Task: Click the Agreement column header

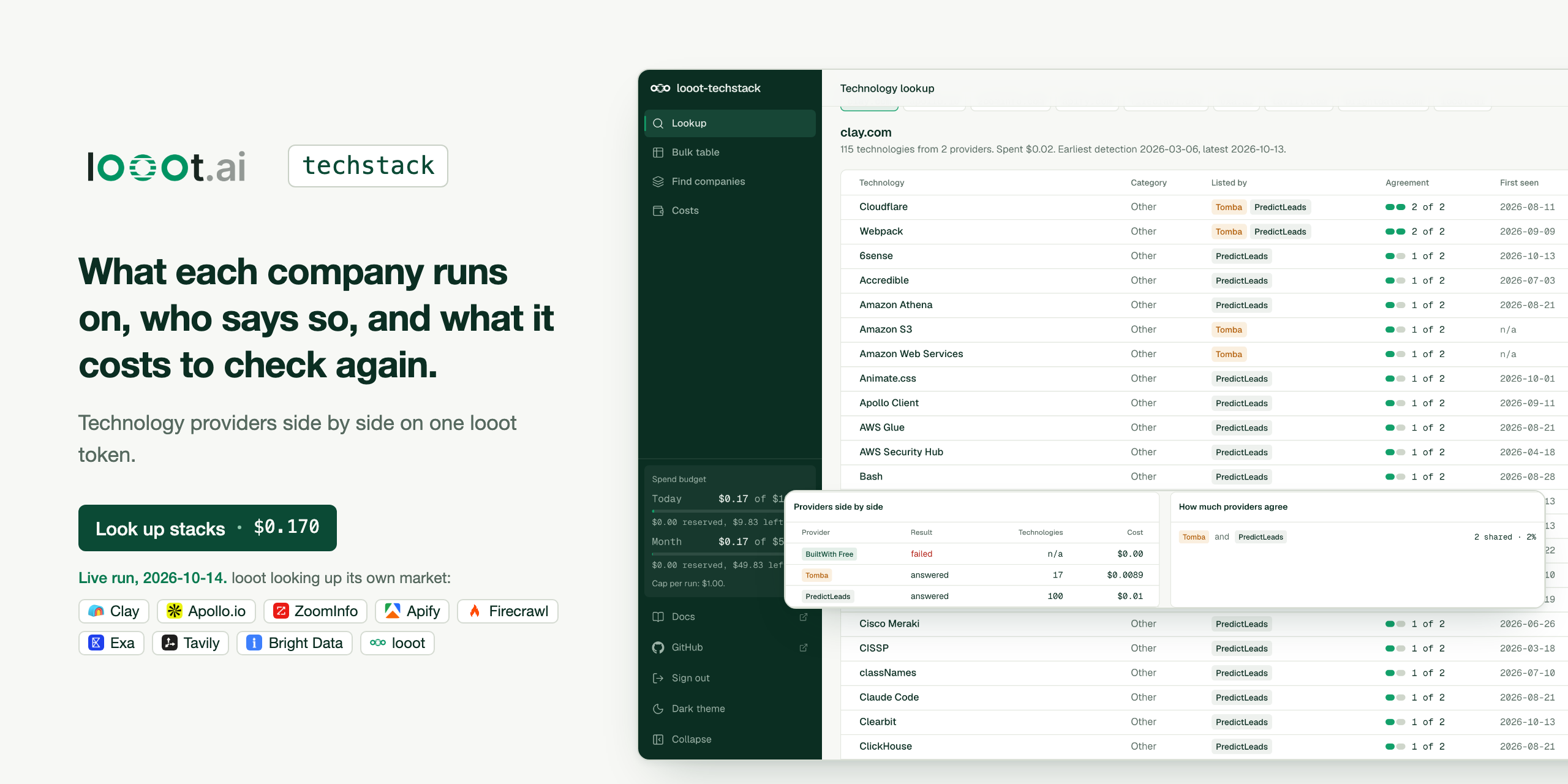Action: [1407, 183]
